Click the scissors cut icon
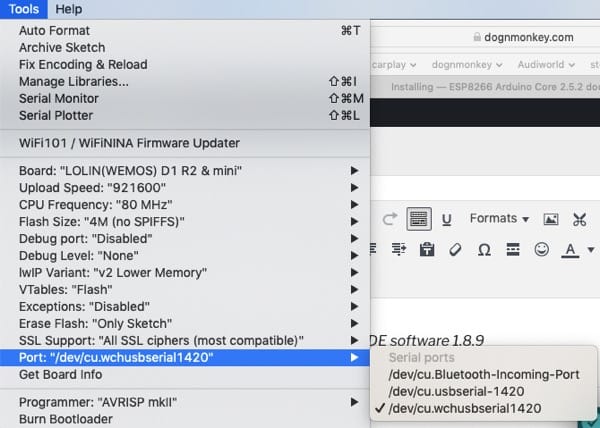This screenshot has width=600, height=428. [x=579, y=218]
